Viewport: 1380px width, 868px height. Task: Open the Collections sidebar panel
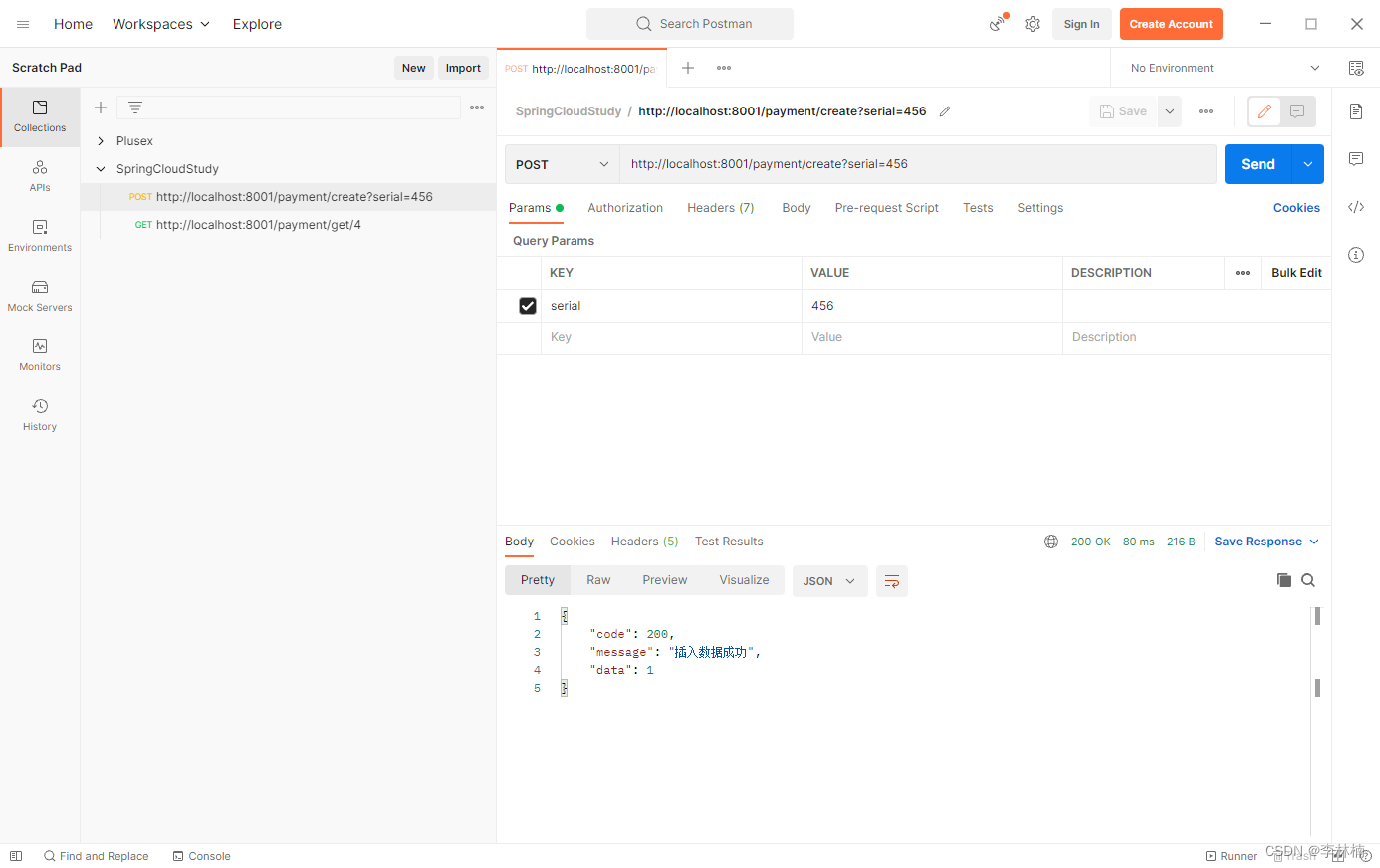coord(40,116)
